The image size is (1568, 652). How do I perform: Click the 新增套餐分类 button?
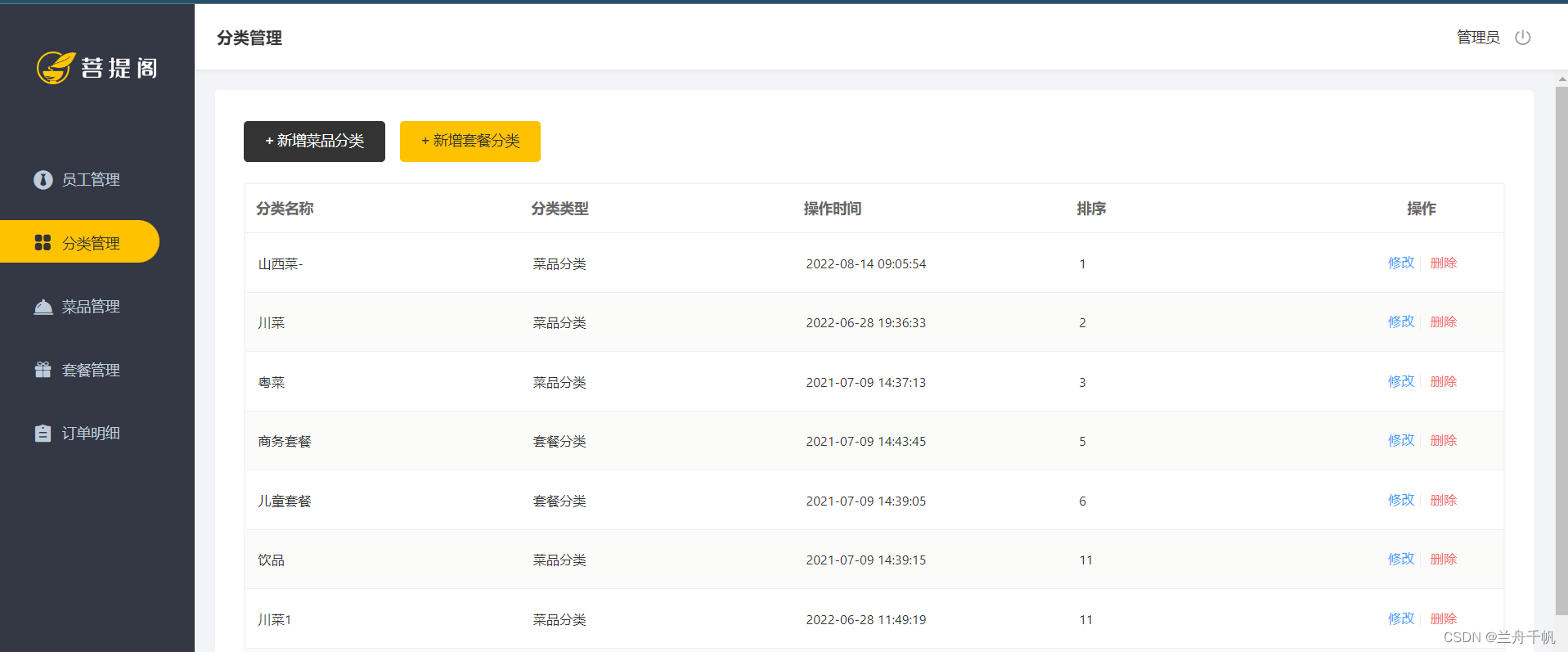[x=470, y=142]
